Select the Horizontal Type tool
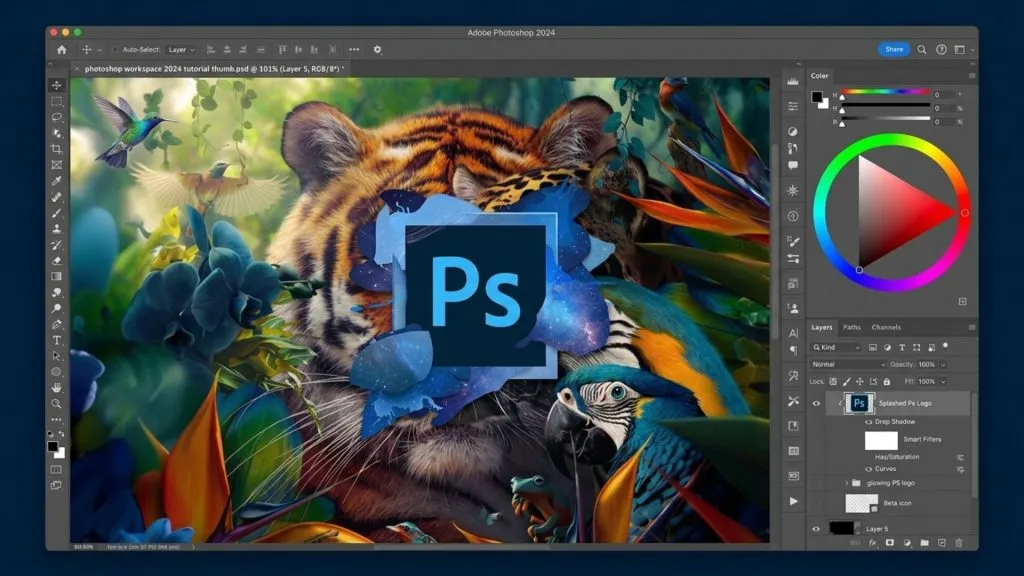Viewport: 1024px width, 576px height. (x=57, y=340)
